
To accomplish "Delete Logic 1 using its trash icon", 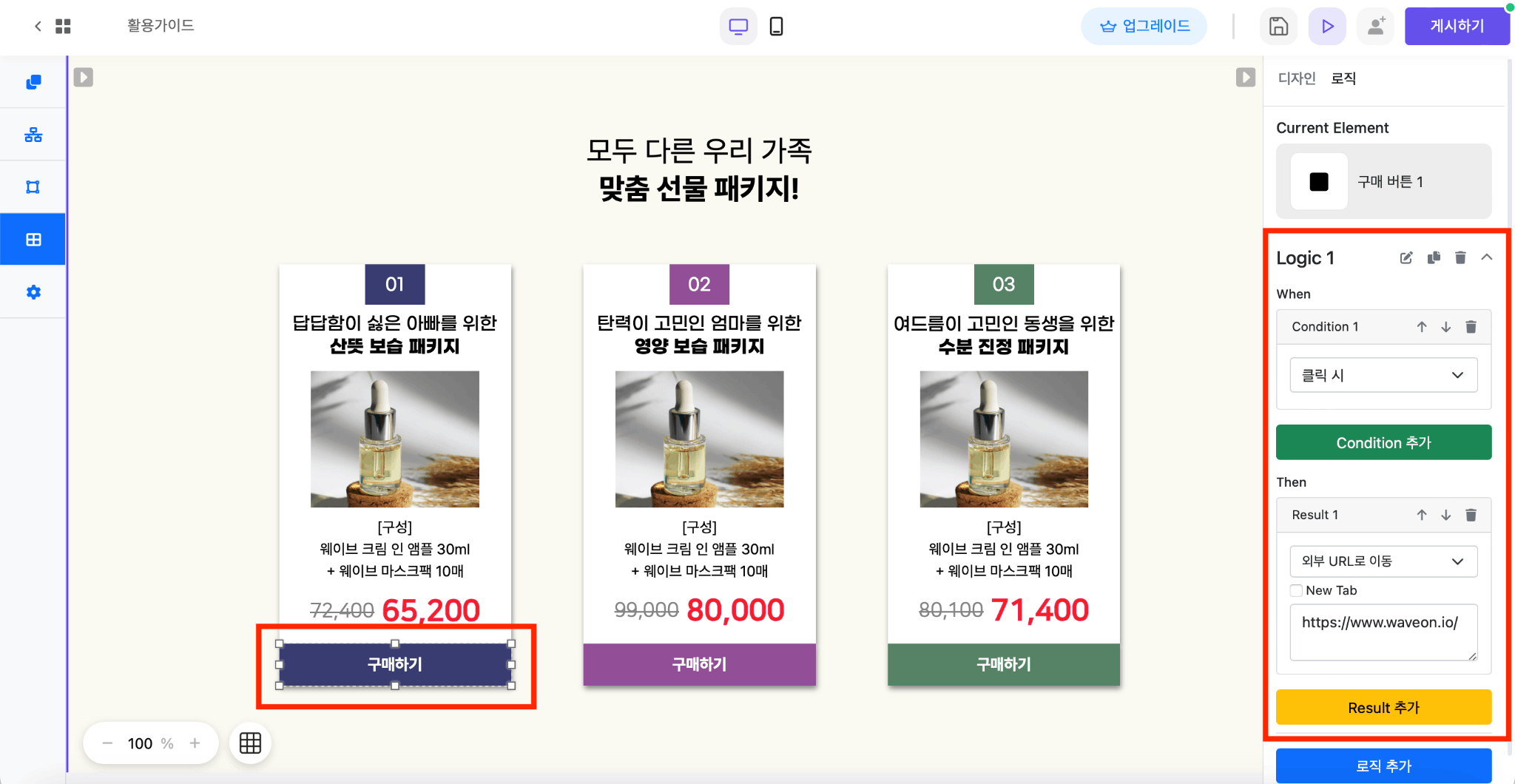I will point(1460,257).
